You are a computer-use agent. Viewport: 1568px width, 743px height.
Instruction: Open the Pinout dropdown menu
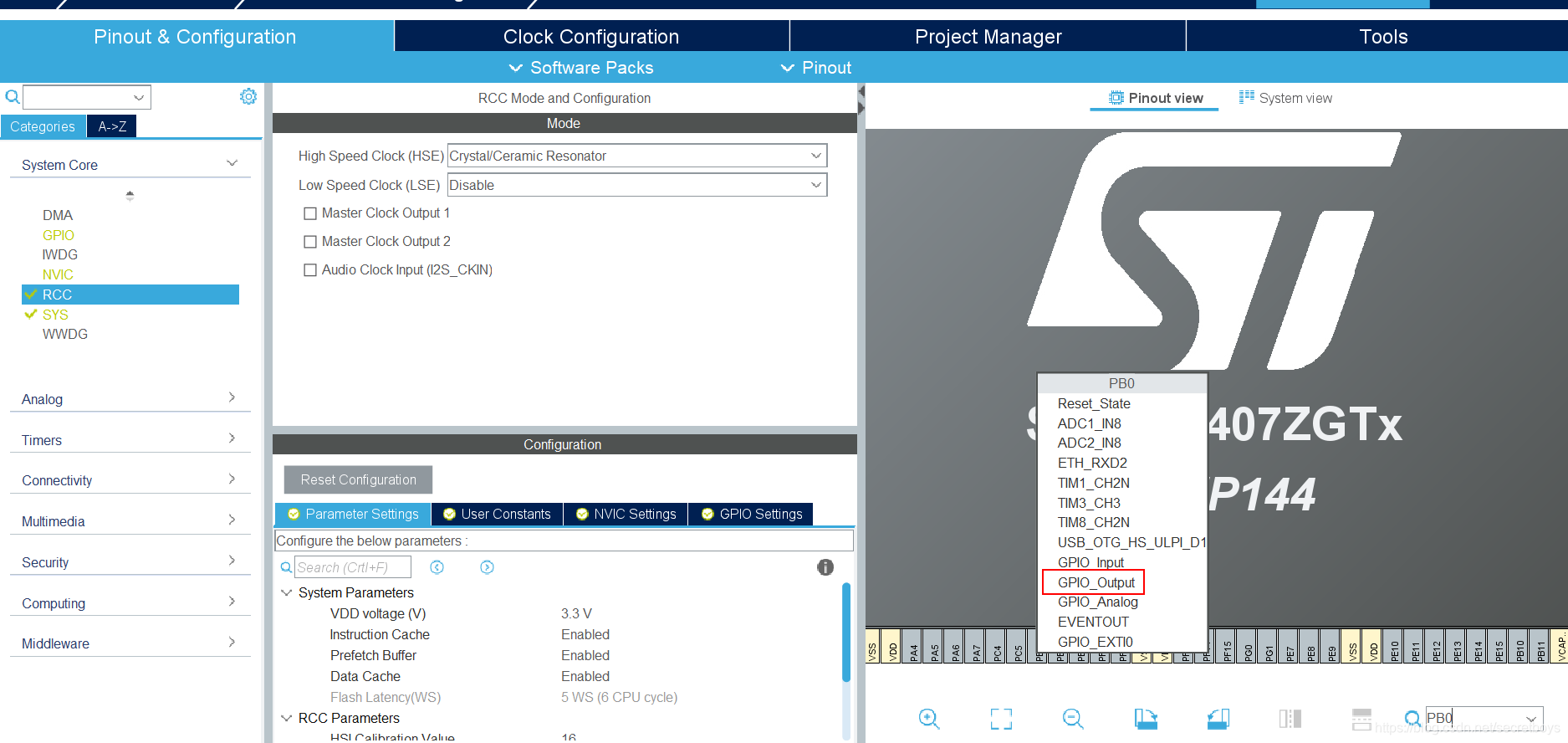(x=815, y=68)
